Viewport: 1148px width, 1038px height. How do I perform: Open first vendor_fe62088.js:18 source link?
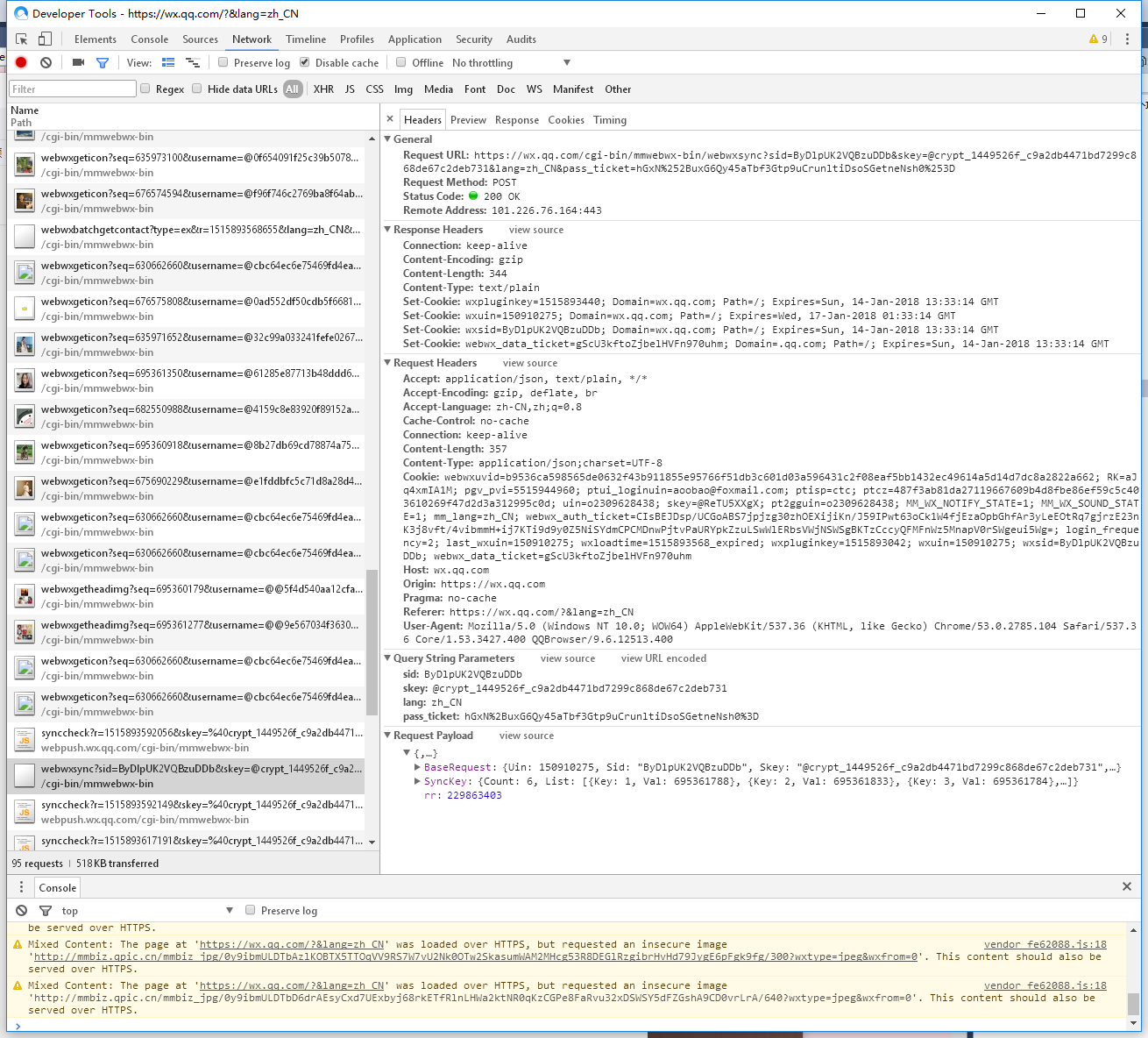pyautogui.click(x=1045, y=944)
